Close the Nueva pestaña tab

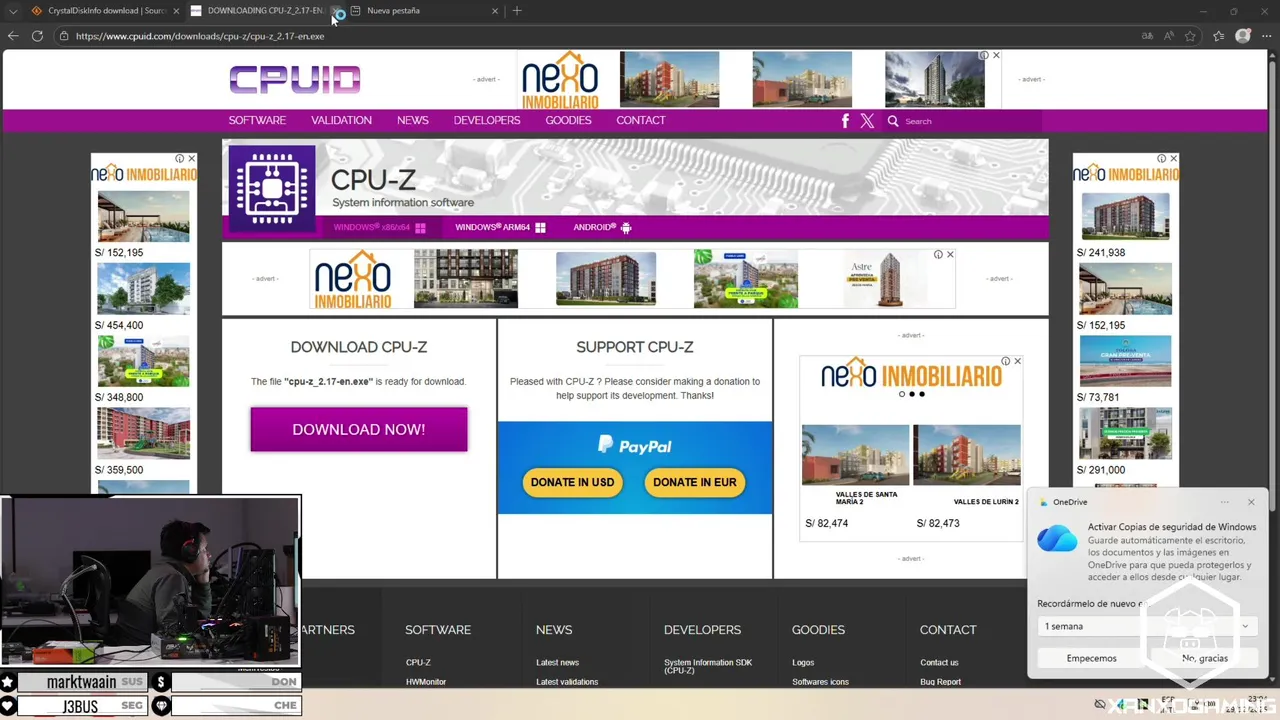pos(494,11)
